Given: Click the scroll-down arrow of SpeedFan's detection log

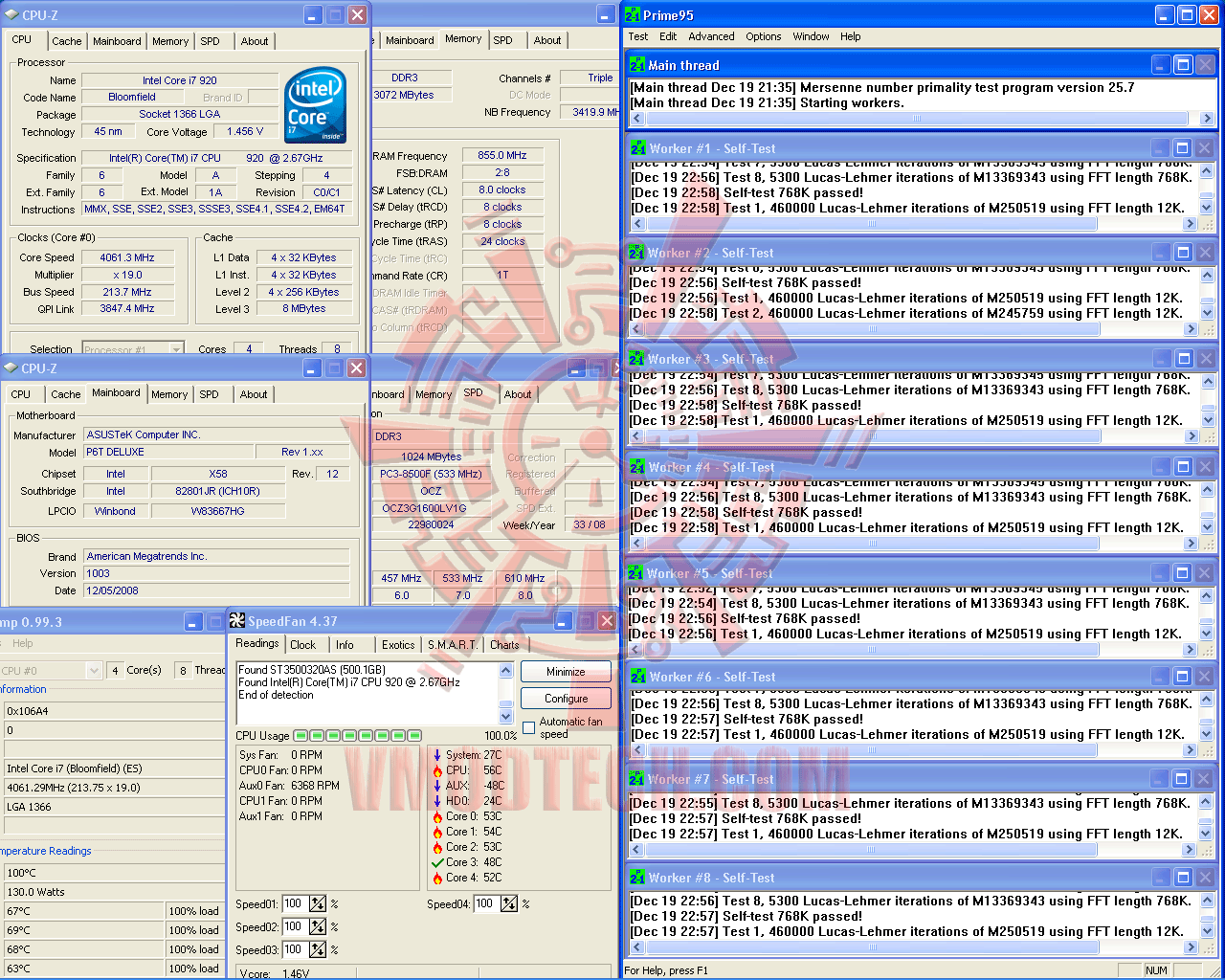Looking at the screenshot, I should (506, 717).
